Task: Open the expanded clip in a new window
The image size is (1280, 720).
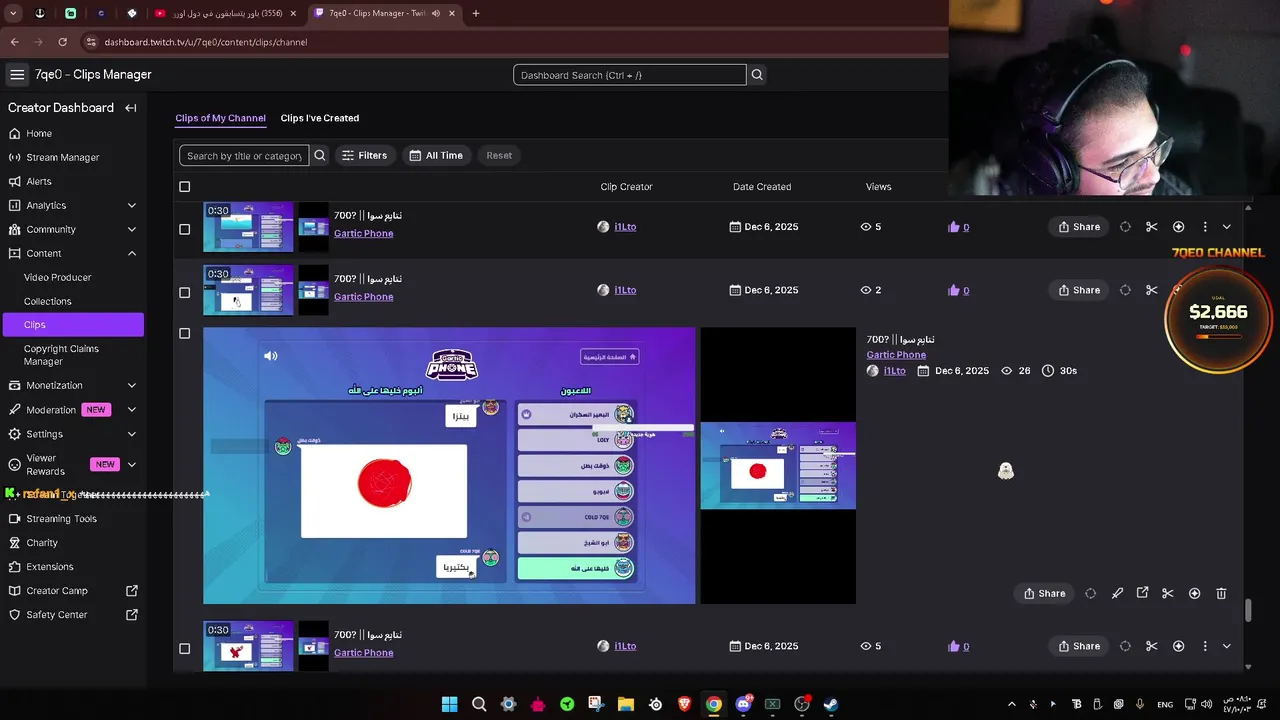Action: click(x=1143, y=593)
